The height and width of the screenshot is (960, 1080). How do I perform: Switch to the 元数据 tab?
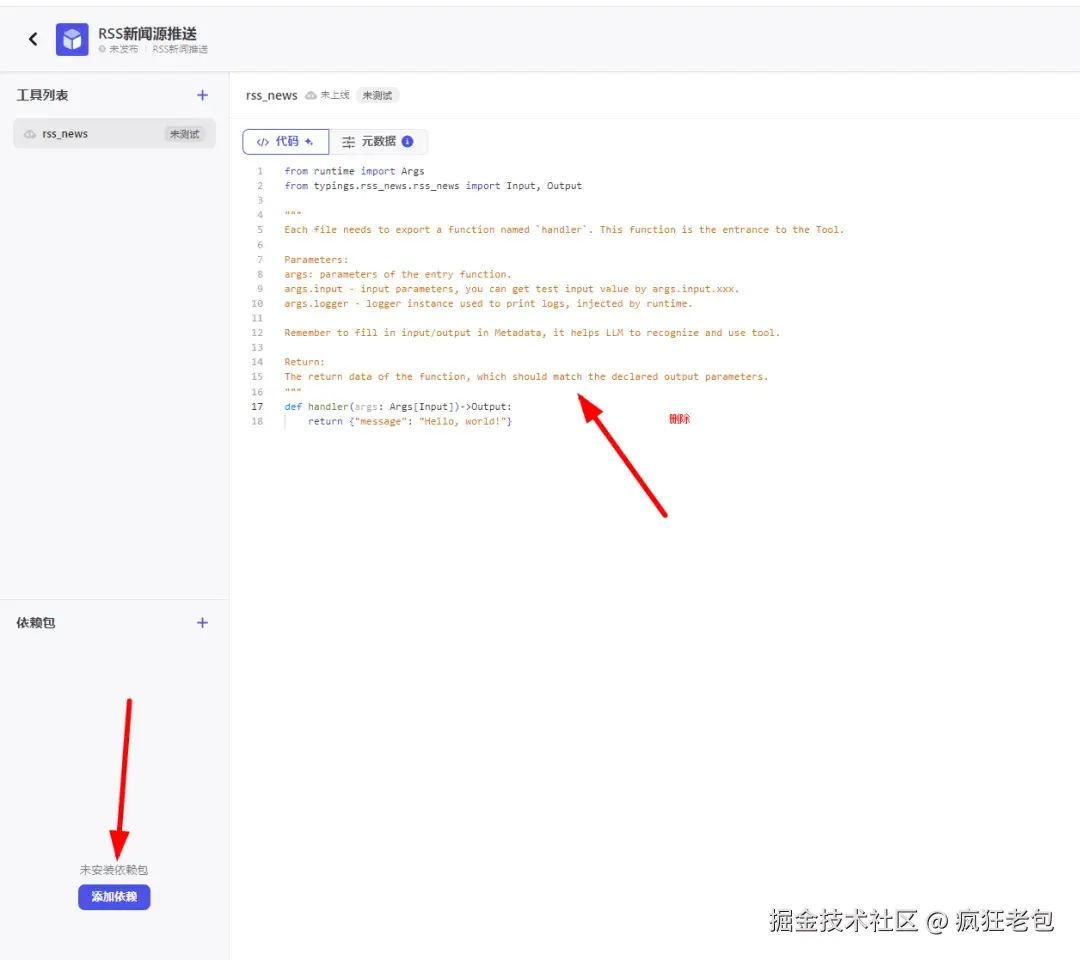[x=377, y=141]
